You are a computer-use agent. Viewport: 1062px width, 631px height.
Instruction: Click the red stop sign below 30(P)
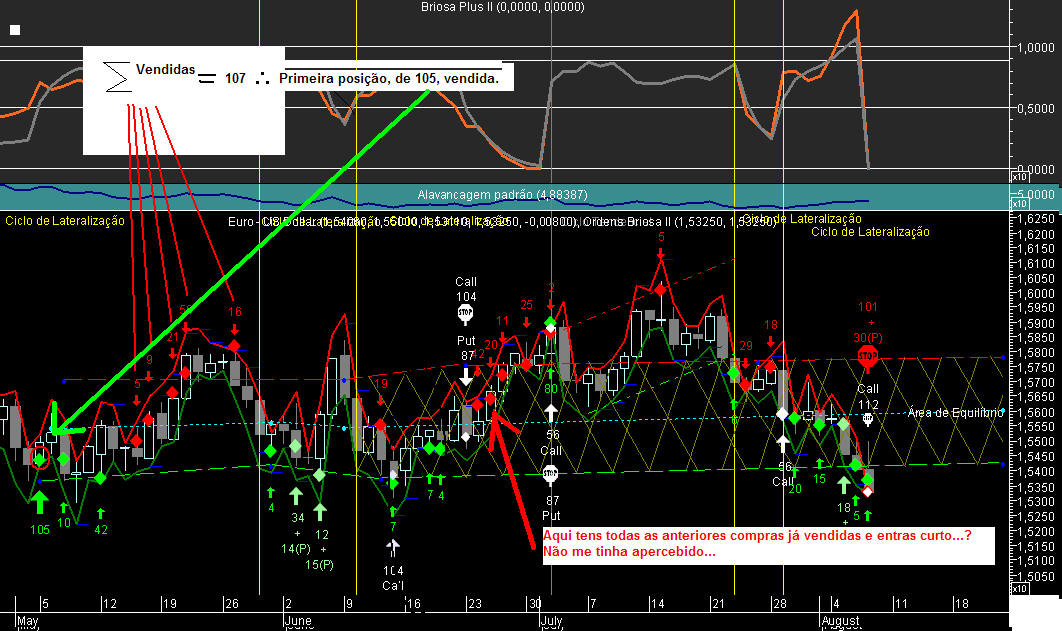868,355
